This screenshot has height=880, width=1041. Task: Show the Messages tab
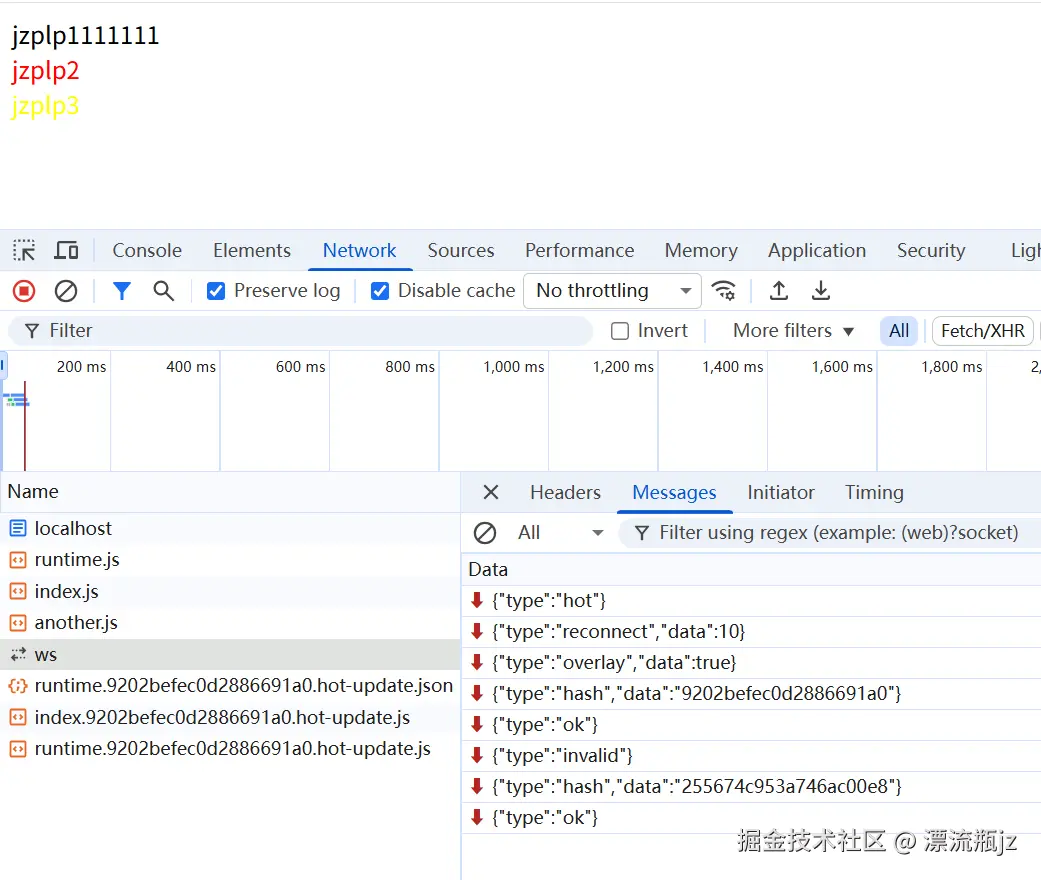pyautogui.click(x=674, y=492)
